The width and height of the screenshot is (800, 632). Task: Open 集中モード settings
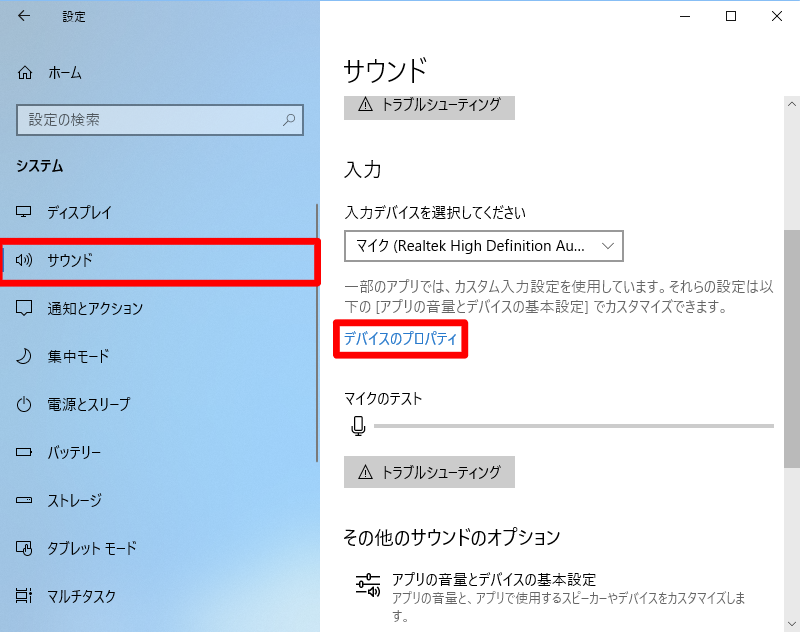click(x=158, y=356)
